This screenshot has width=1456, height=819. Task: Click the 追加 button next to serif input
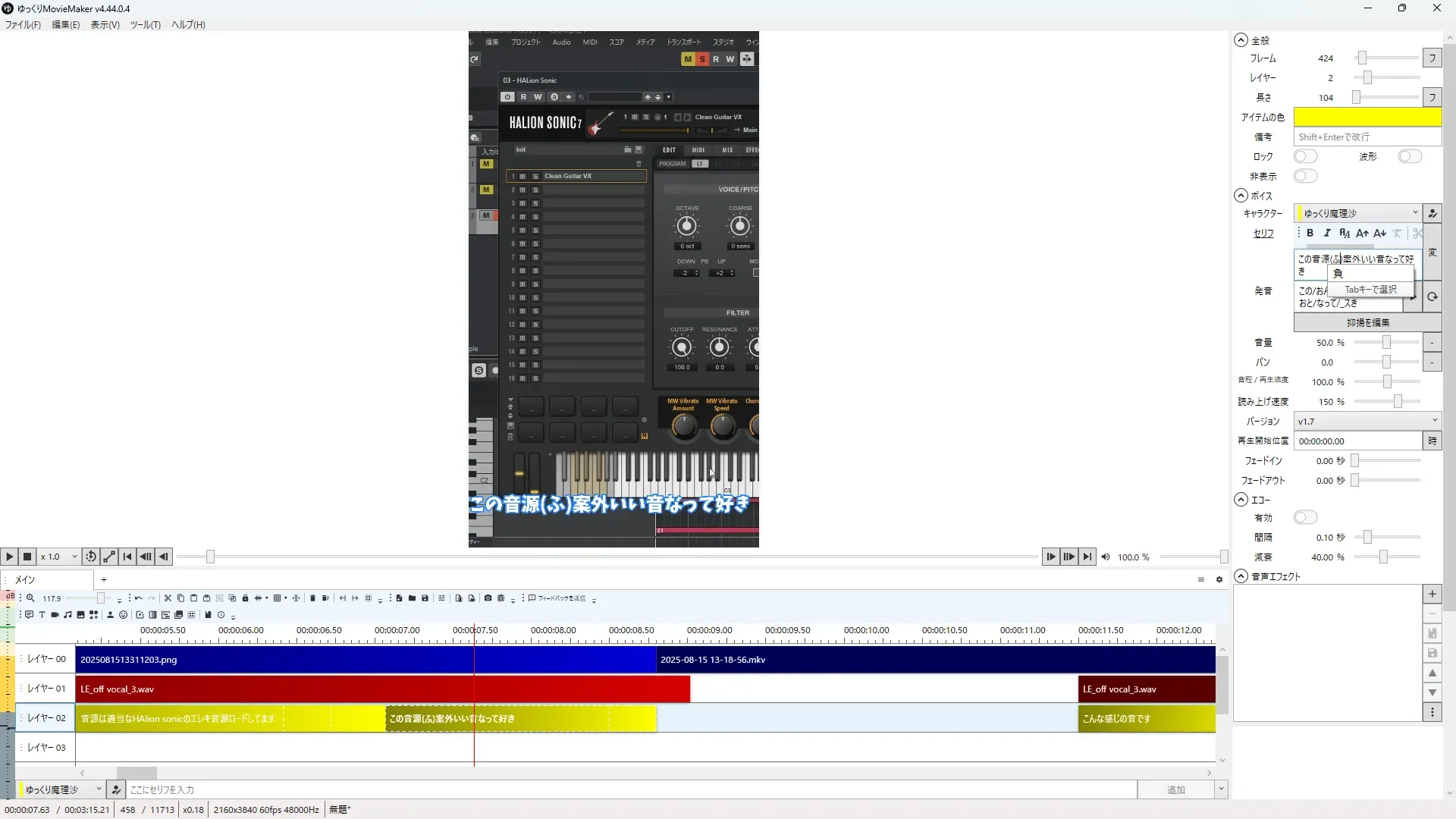pyautogui.click(x=1175, y=790)
